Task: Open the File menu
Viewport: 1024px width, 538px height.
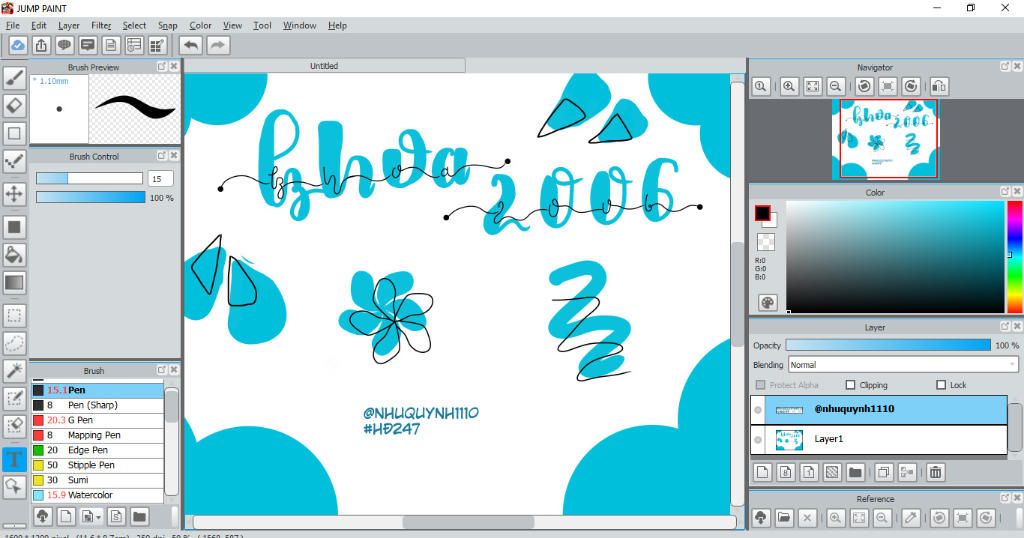Action: 12,25
